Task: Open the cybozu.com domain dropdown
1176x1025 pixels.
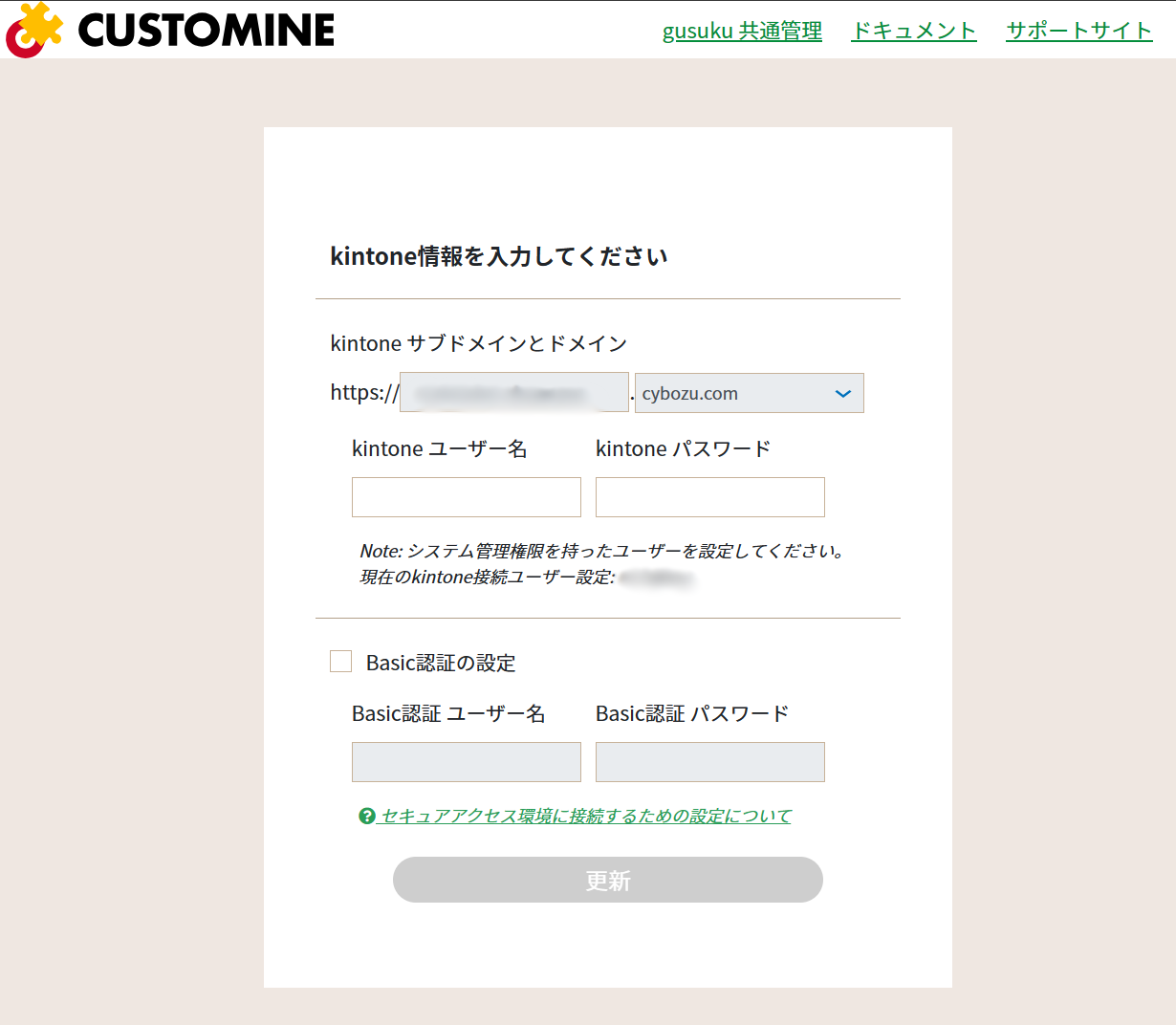Action: click(x=750, y=393)
